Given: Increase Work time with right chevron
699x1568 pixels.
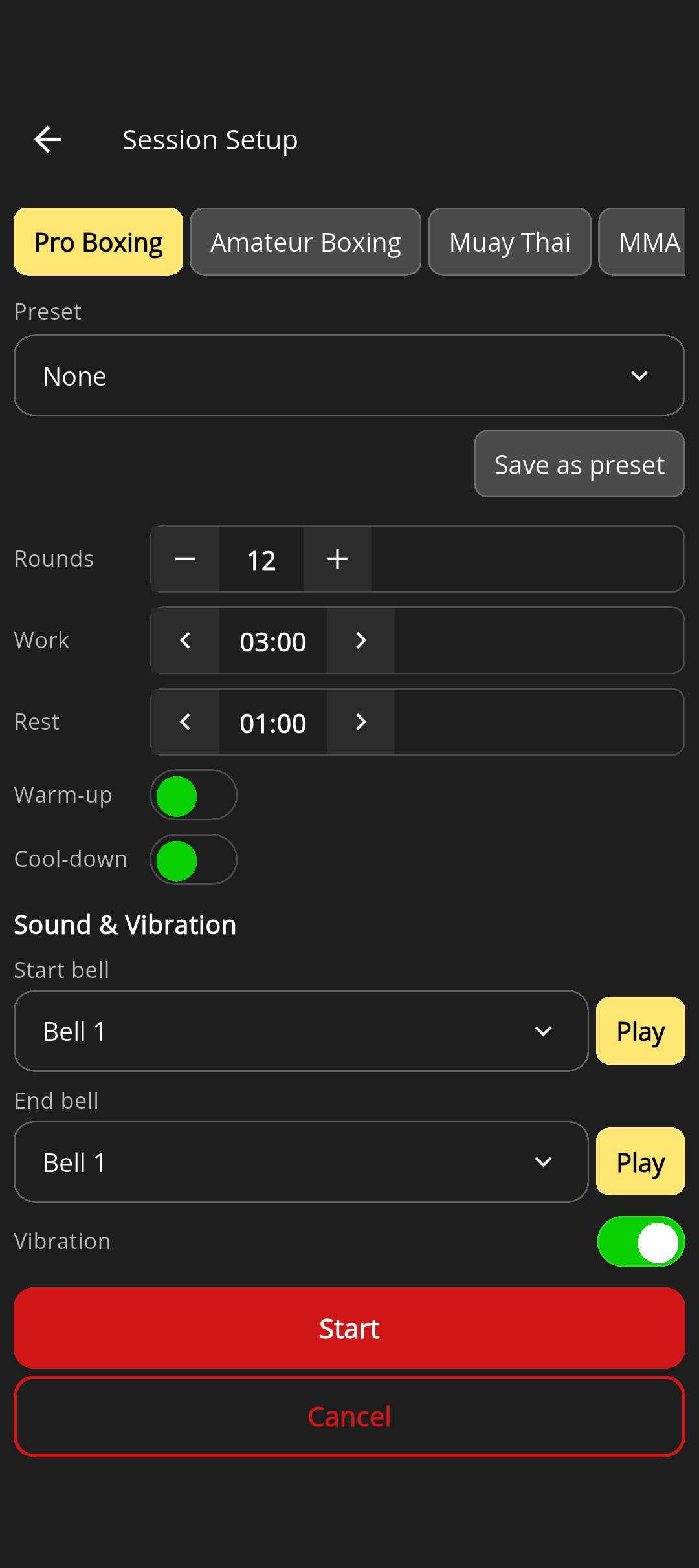Looking at the screenshot, I should [361, 640].
